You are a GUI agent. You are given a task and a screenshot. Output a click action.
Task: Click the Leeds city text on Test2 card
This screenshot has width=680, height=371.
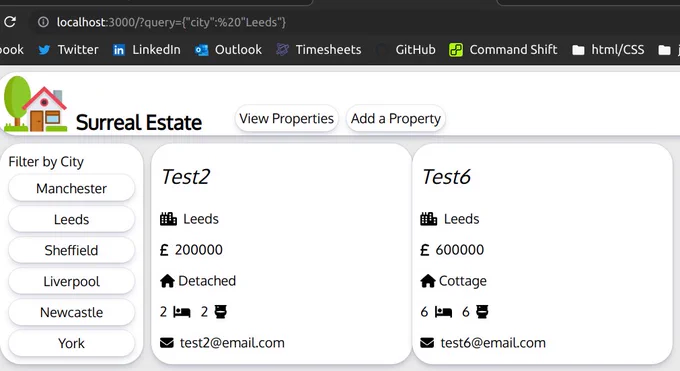pos(201,219)
